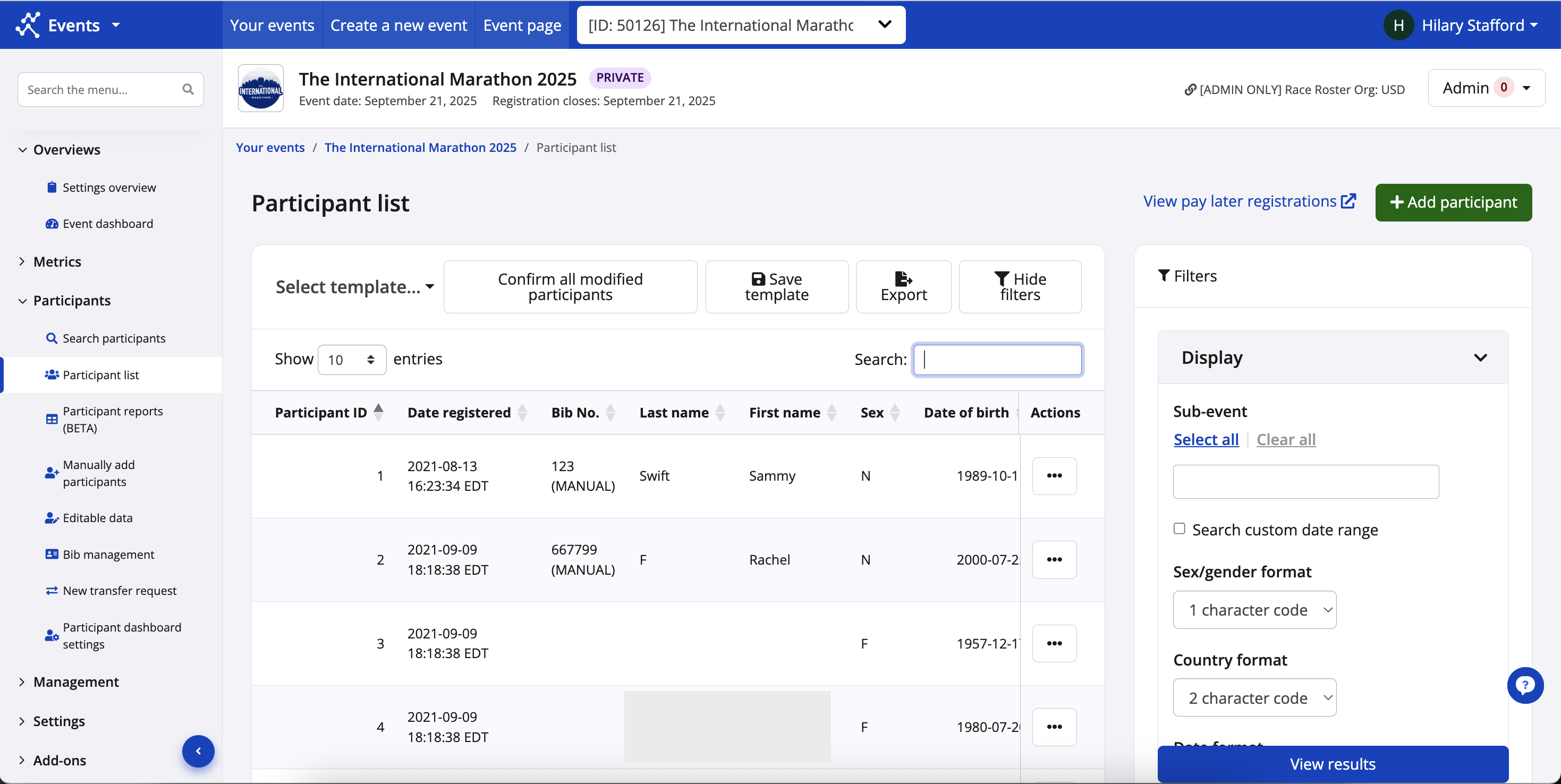Click the Bib management card icon
1561x784 pixels.
pos(52,555)
